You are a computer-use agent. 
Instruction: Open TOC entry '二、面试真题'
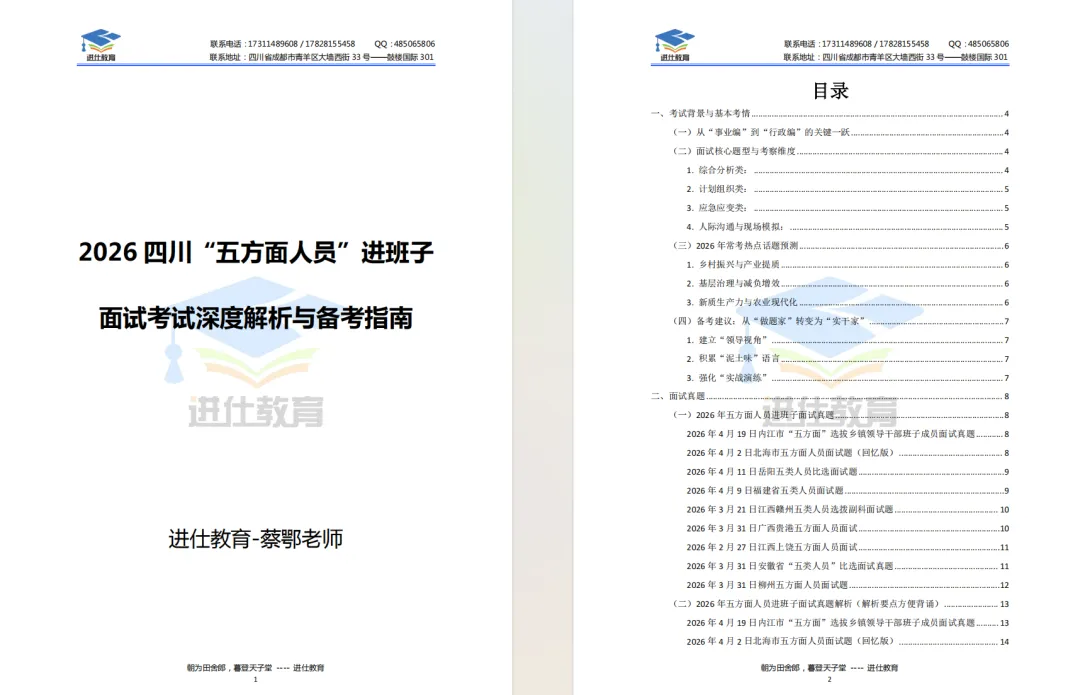[830, 396]
